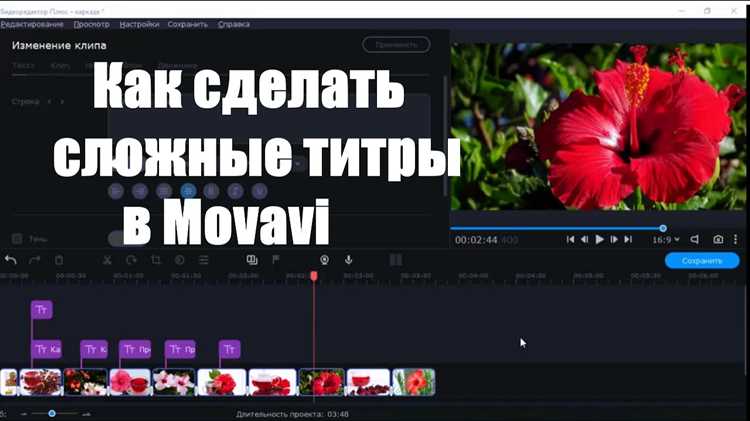Open the transition wizard icon
The width and height of the screenshot is (750, 421).
[252, 260]
